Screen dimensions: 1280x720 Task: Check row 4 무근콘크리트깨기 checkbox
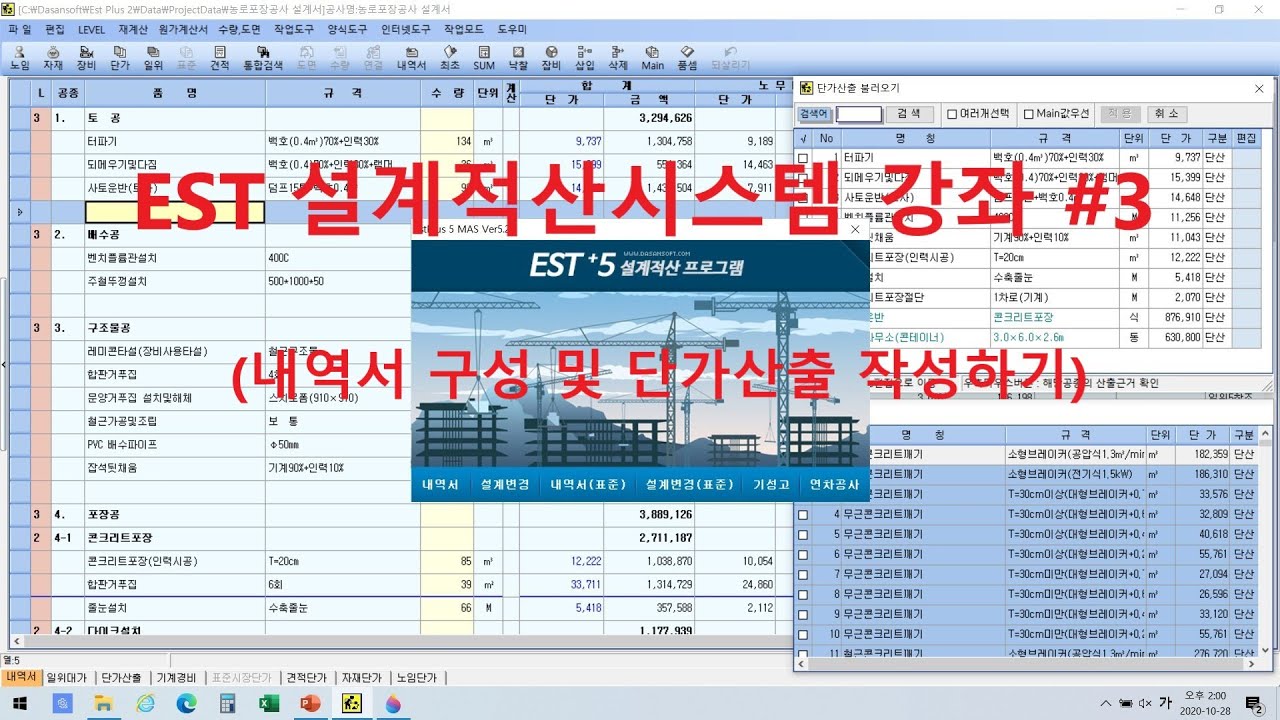click(x=802, y=514)
